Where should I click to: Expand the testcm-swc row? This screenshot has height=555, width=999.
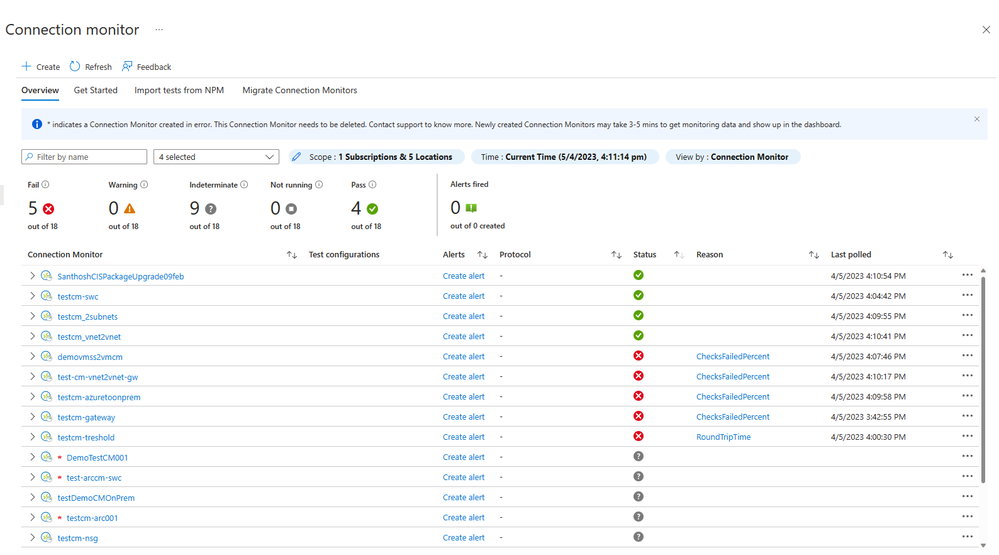32,296
